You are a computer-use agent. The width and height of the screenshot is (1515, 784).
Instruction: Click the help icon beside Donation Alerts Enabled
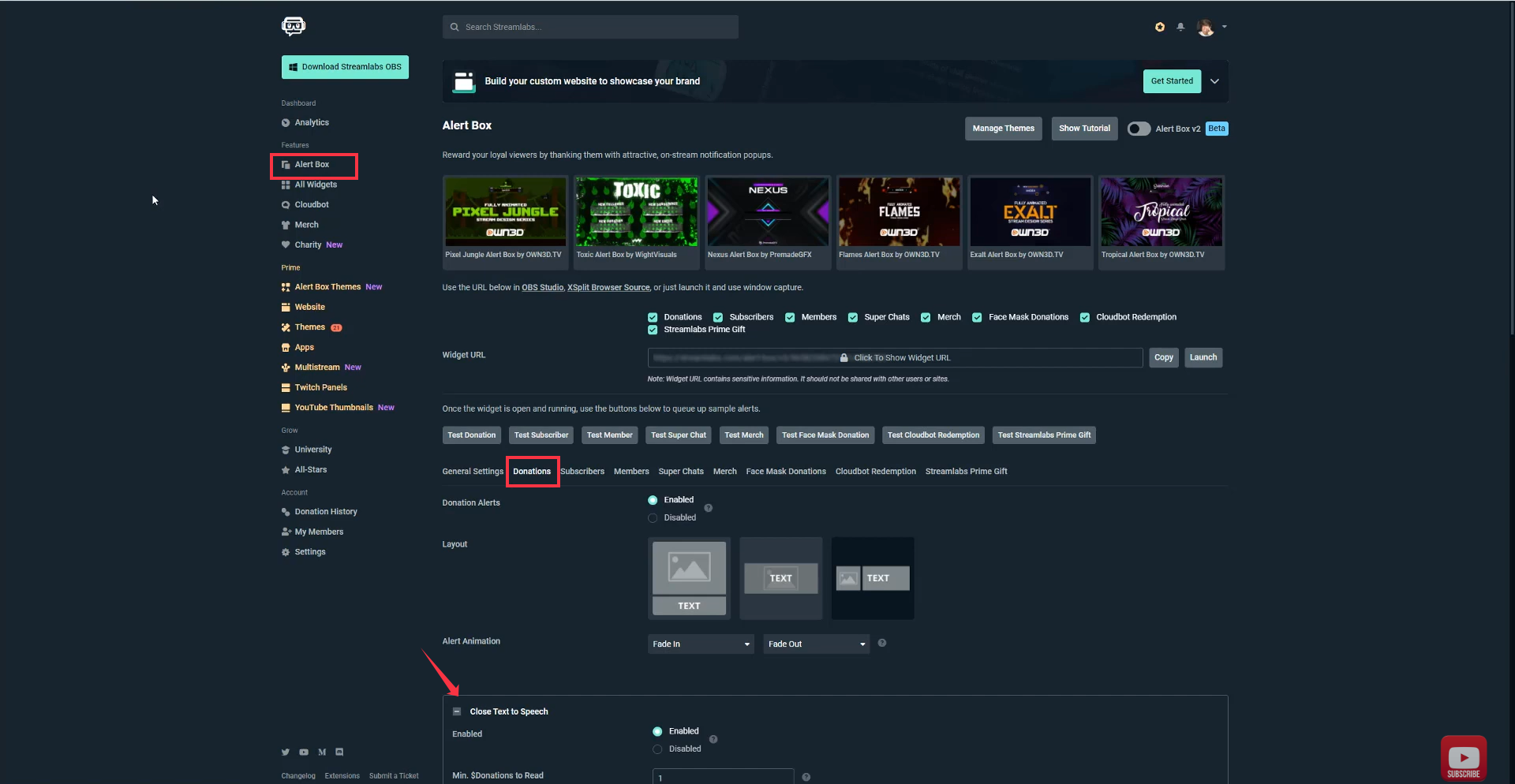[708, 508]
